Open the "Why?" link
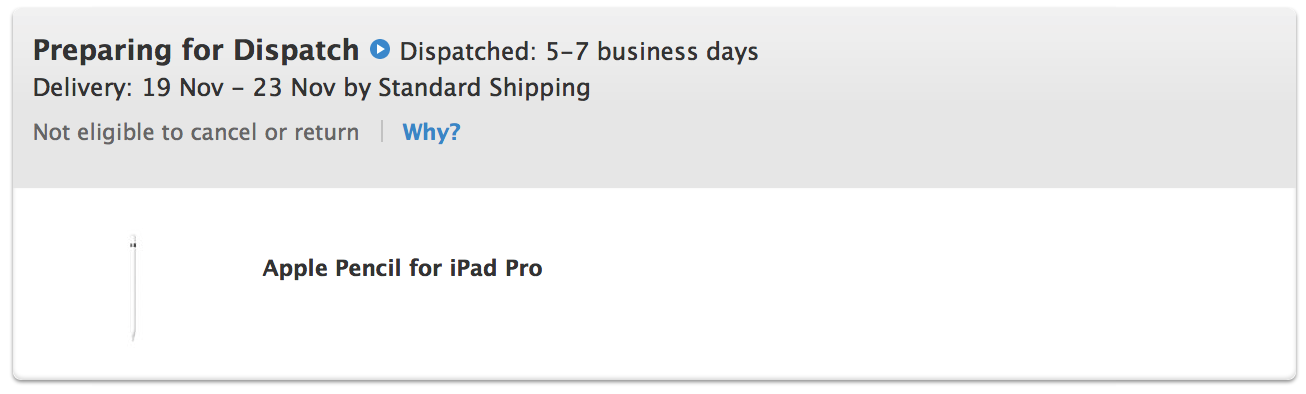The width and height of the screenshot is (1306, 394). (x=431, y=132)
